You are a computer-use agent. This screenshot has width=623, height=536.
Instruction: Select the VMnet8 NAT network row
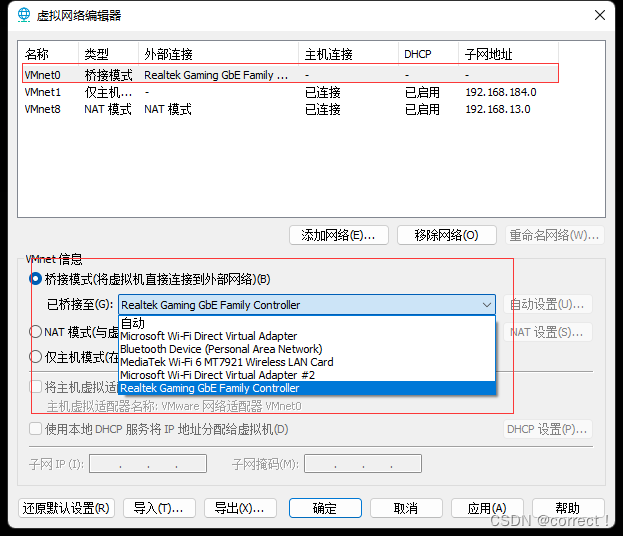pyautogui.click(x=290, y=109)
